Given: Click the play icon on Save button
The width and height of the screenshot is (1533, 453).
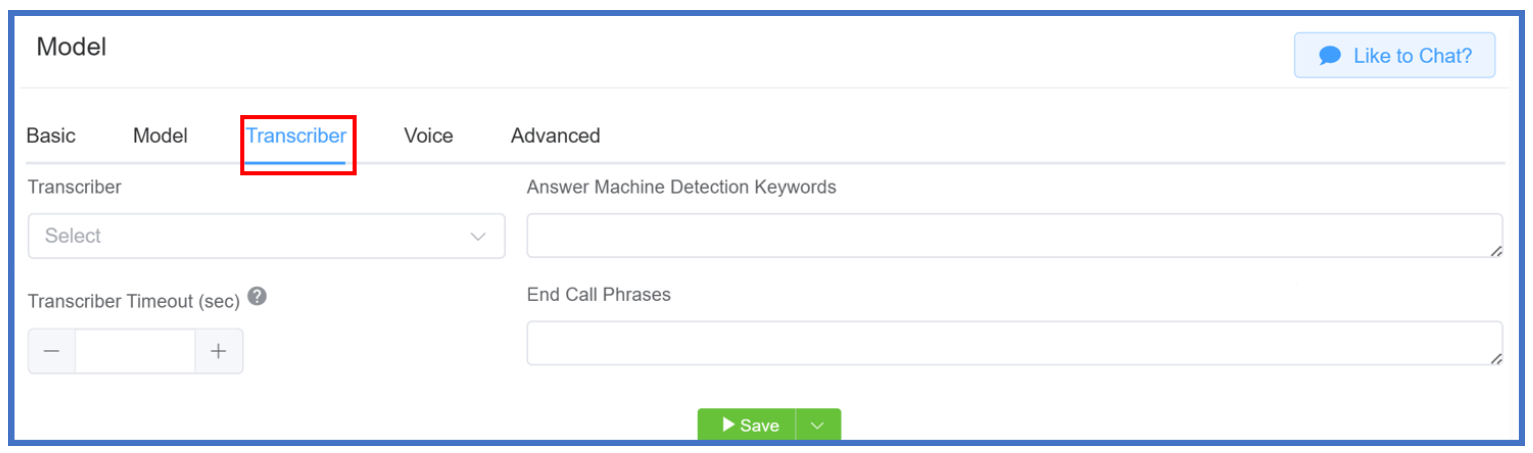Looking at the screenshot, I should (729, 425).
